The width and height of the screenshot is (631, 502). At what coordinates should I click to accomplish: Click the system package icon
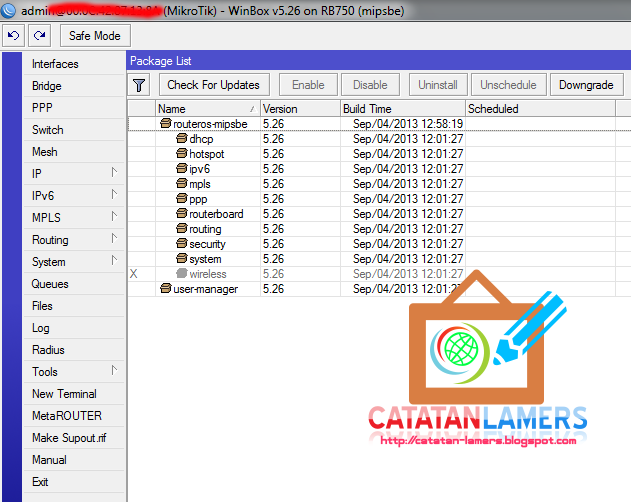pyautogui.click(x=182, y=258)
